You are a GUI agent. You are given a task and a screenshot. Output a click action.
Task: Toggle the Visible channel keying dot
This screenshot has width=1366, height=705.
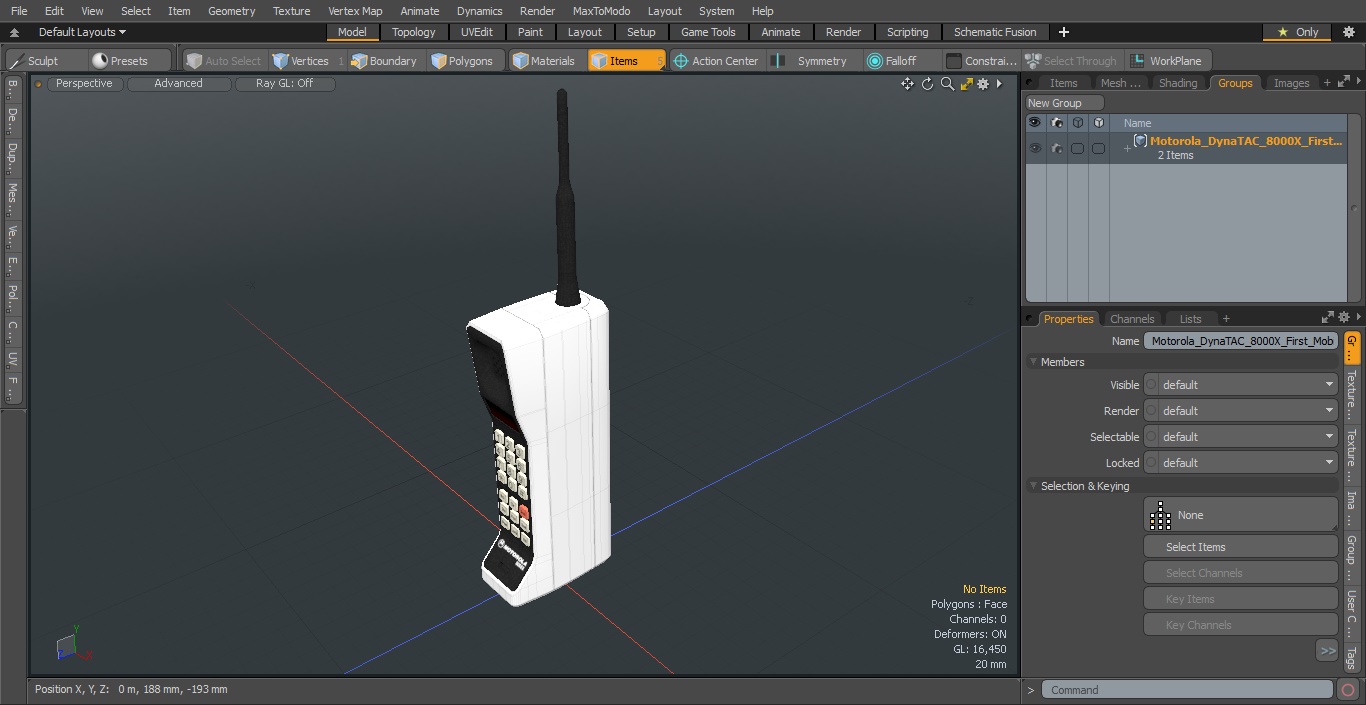pyautogui.click(x=1151, y=385)
